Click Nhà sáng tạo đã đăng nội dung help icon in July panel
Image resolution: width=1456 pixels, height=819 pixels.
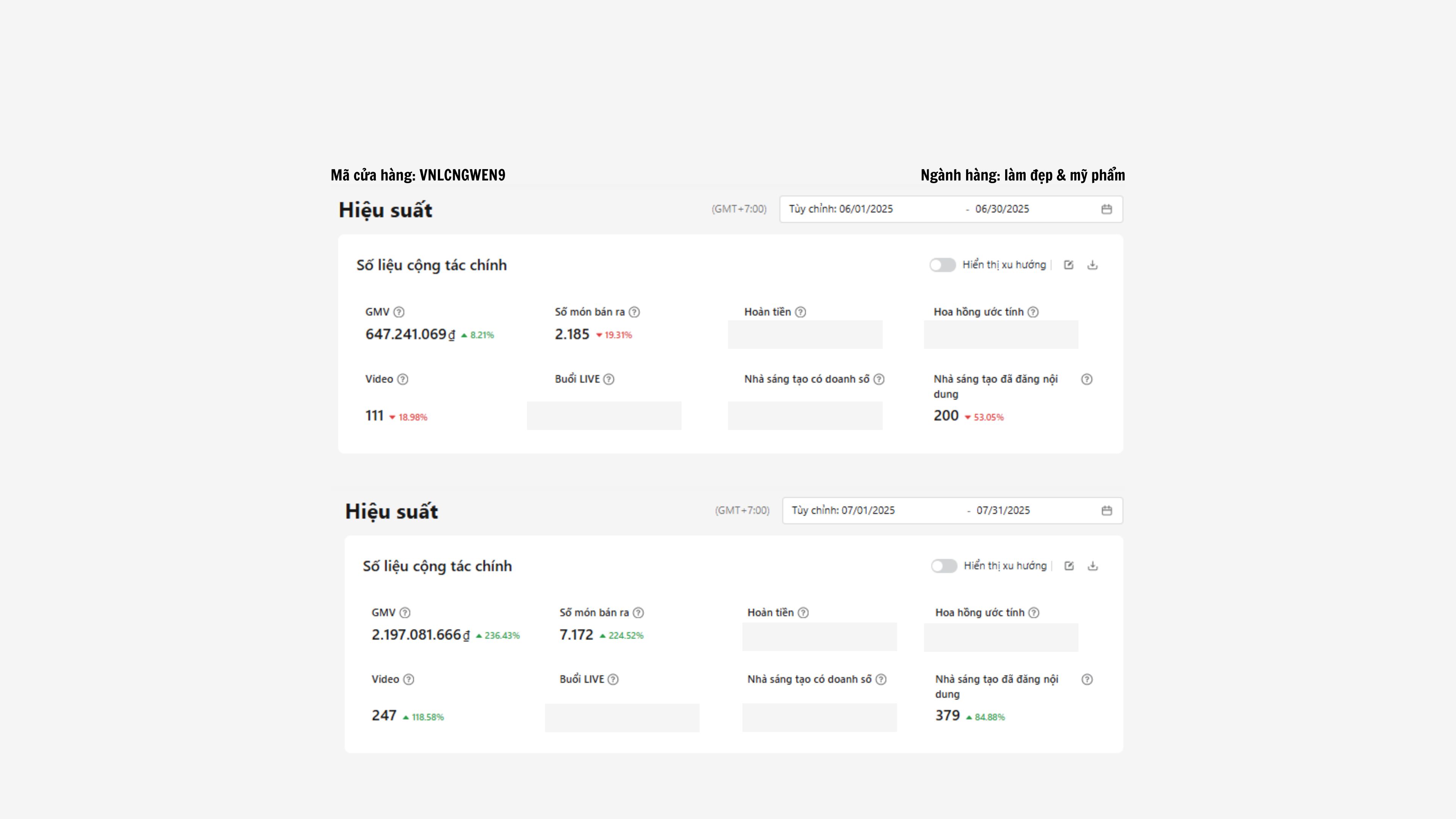[1087, 679]
